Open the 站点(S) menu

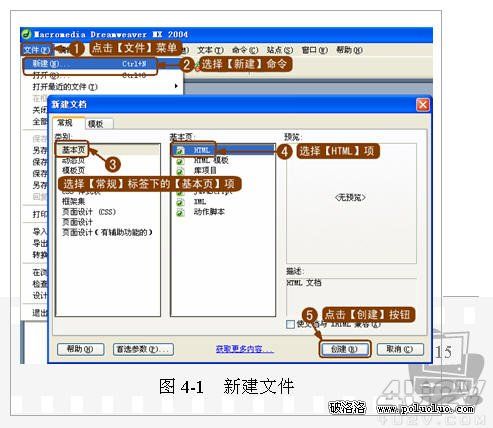pos(280,50)
